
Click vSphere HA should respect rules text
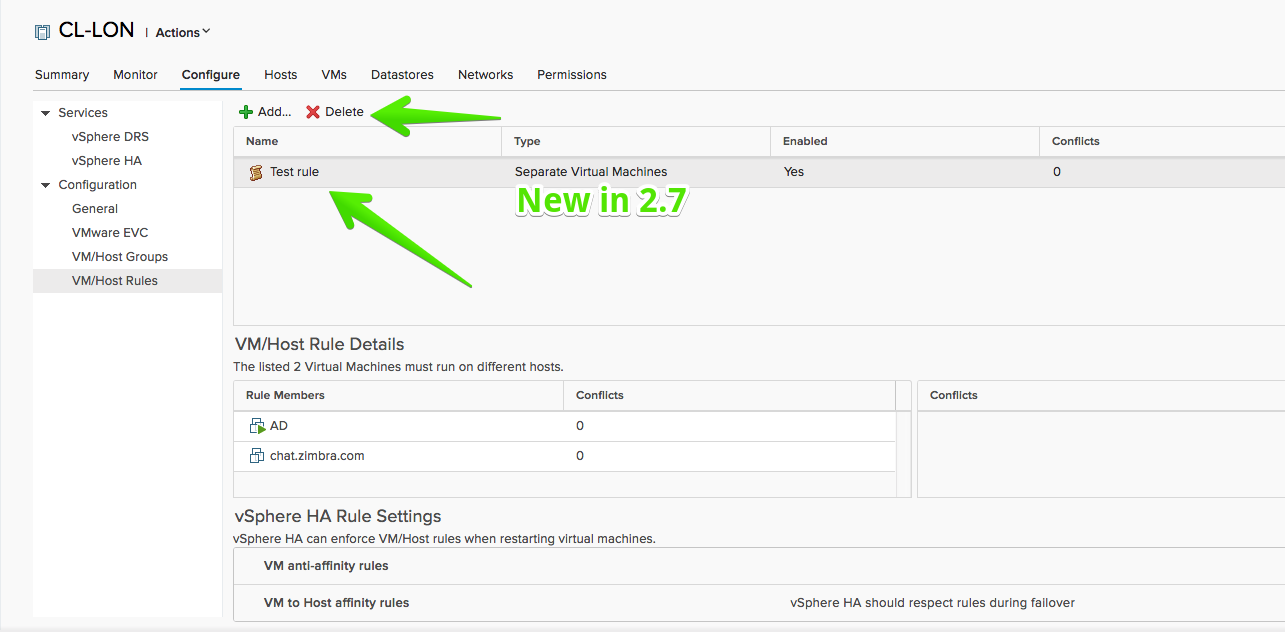pos(932,603)
